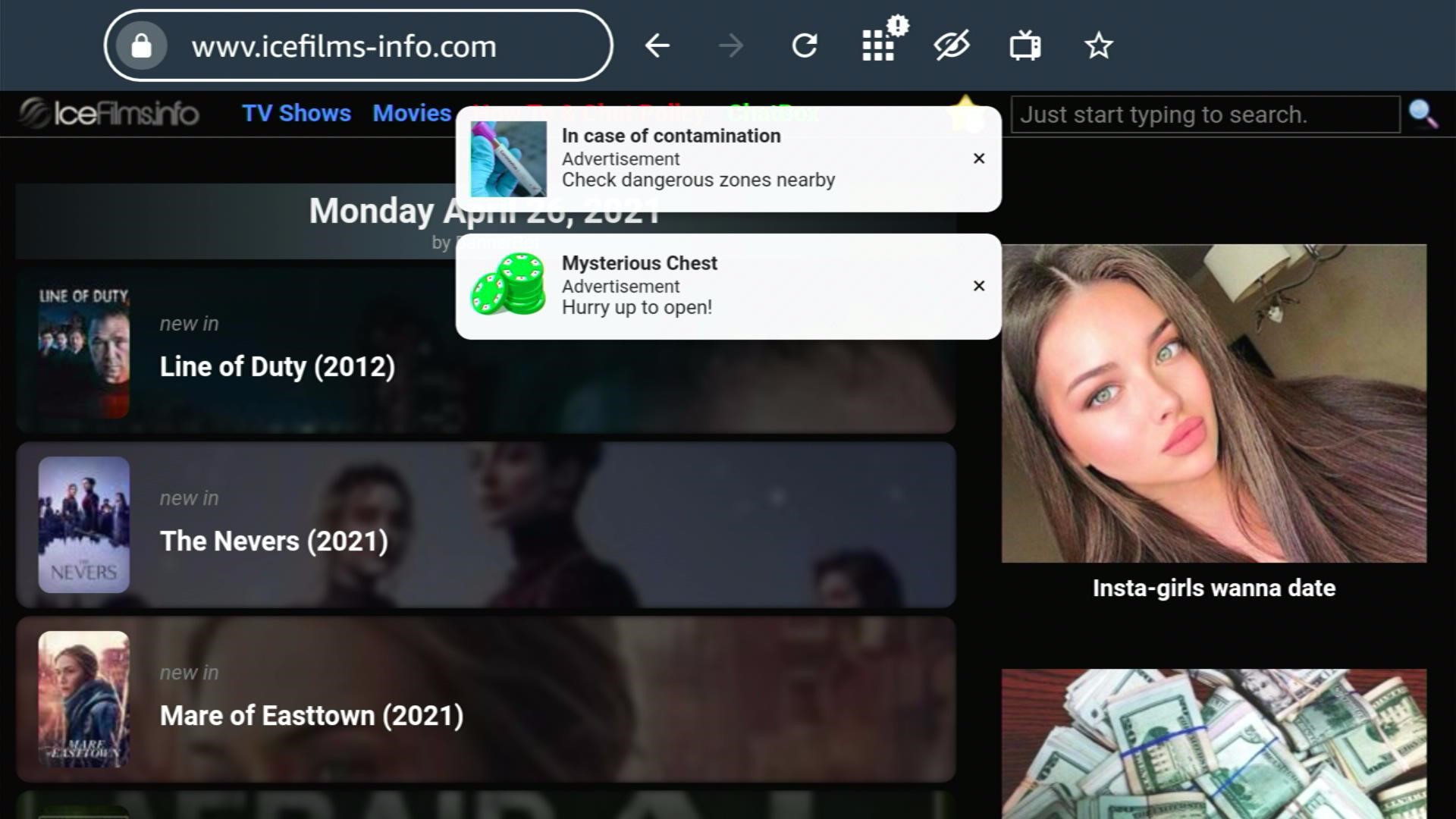Click the magnifying glass search icon

pyautogui.click(x=1423, y=115)
